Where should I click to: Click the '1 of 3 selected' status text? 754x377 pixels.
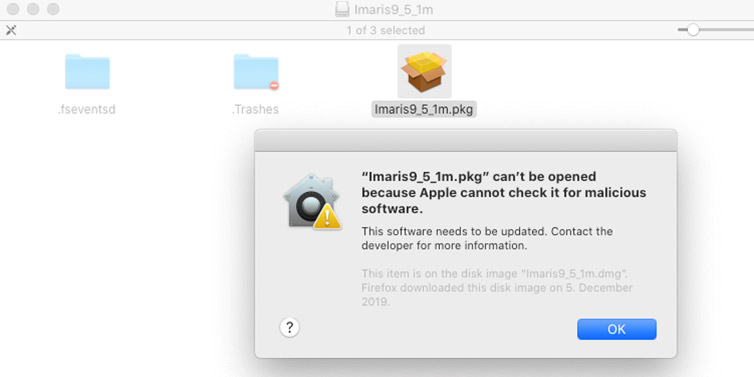coord(386,30)
